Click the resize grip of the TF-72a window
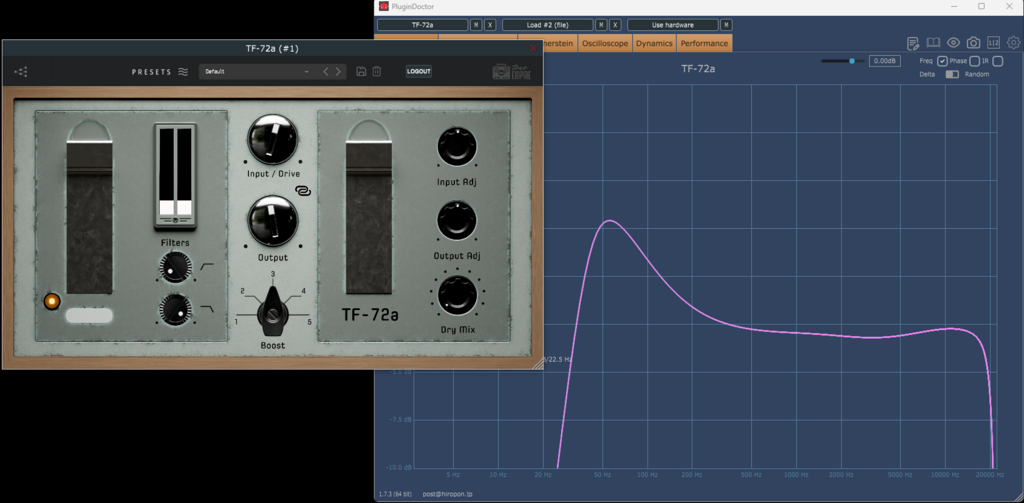This screenshot has height=503, width=1024. [537, 364]
